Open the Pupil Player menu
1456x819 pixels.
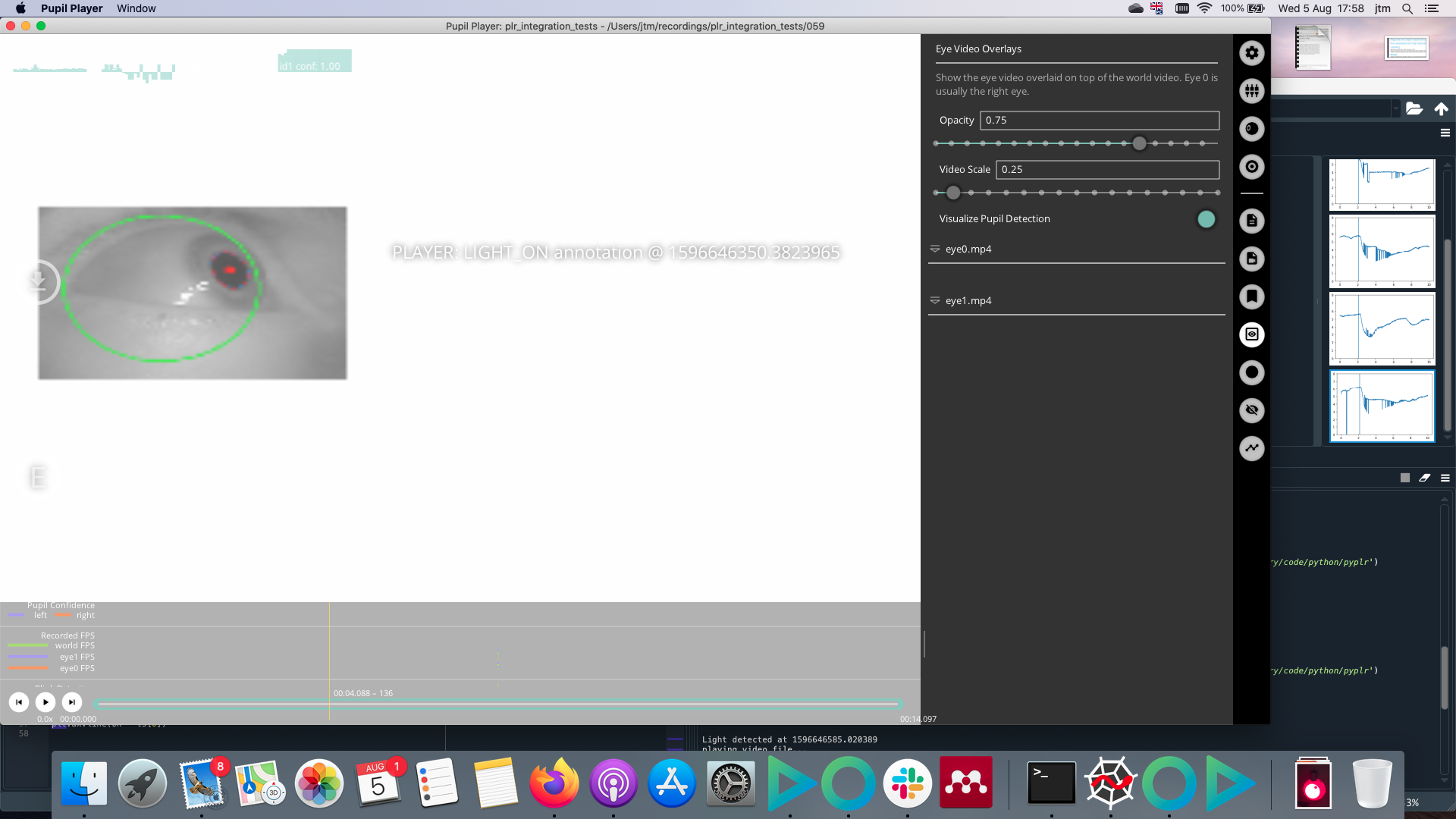[x=71, y=8]
